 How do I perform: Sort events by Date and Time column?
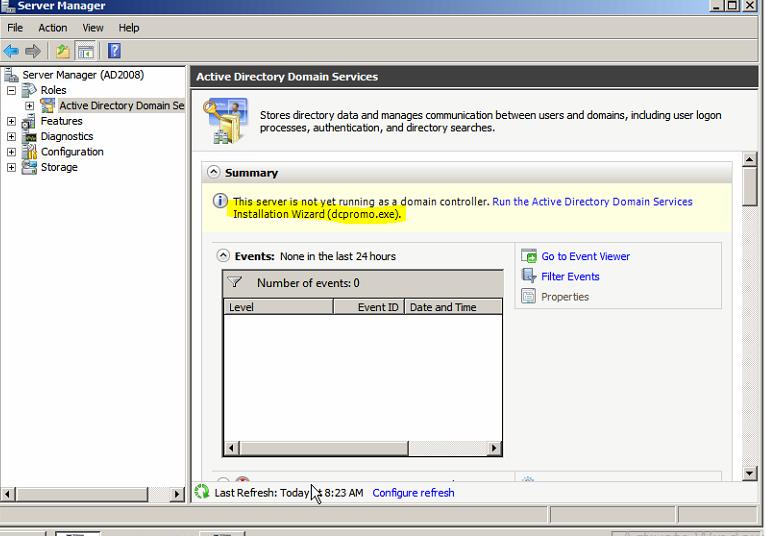453,307
